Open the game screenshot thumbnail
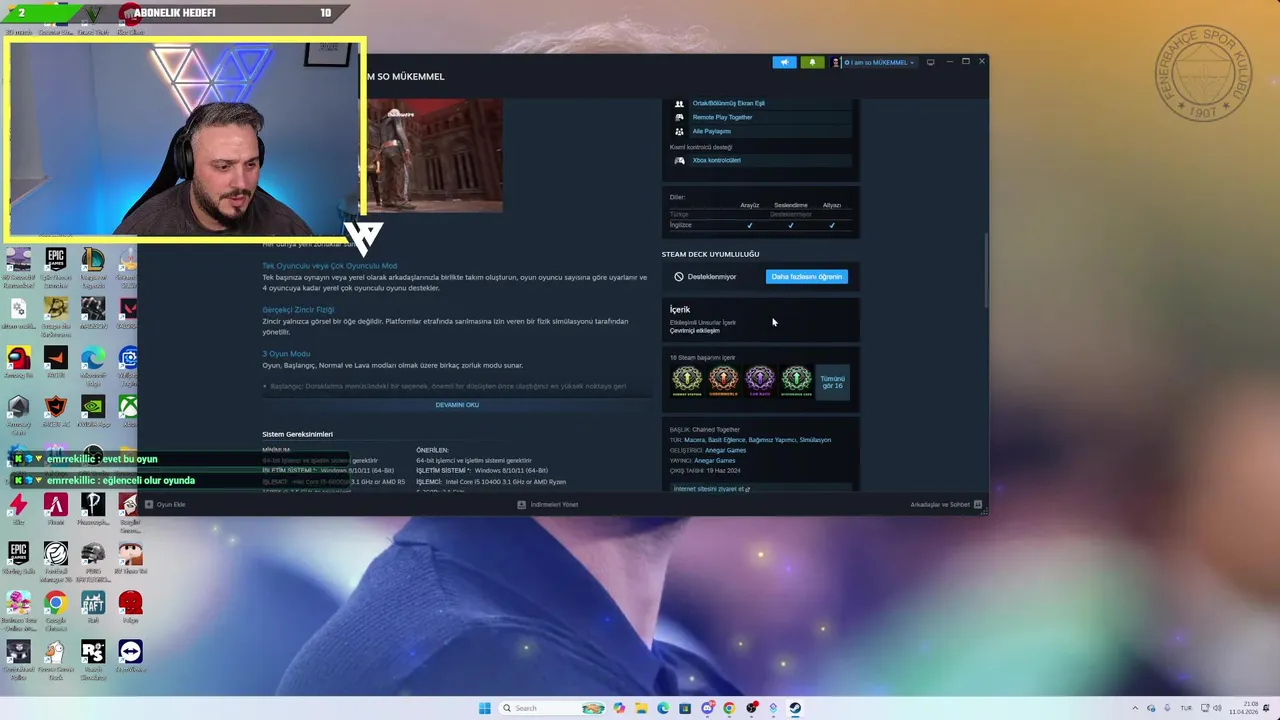 [x=434, y=155]
